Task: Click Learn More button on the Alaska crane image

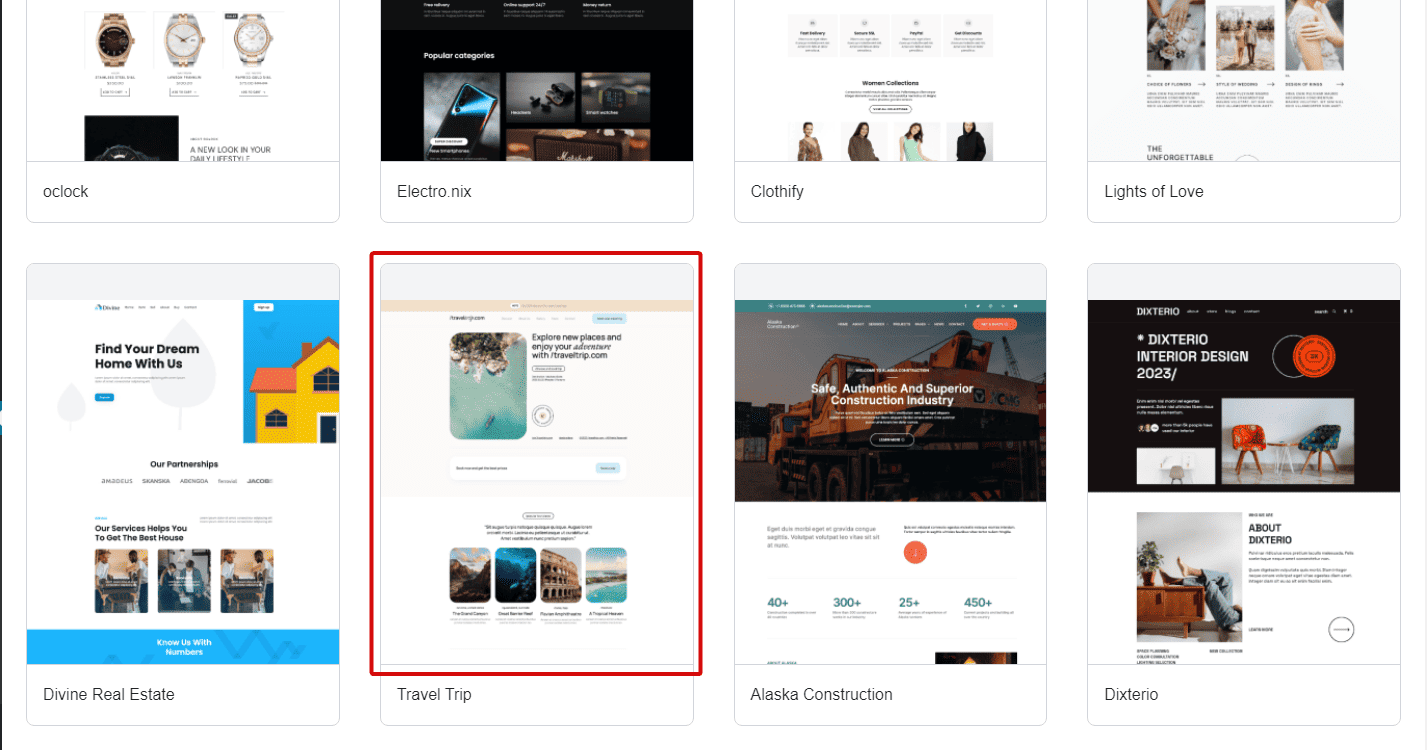Action: [890, 439]
